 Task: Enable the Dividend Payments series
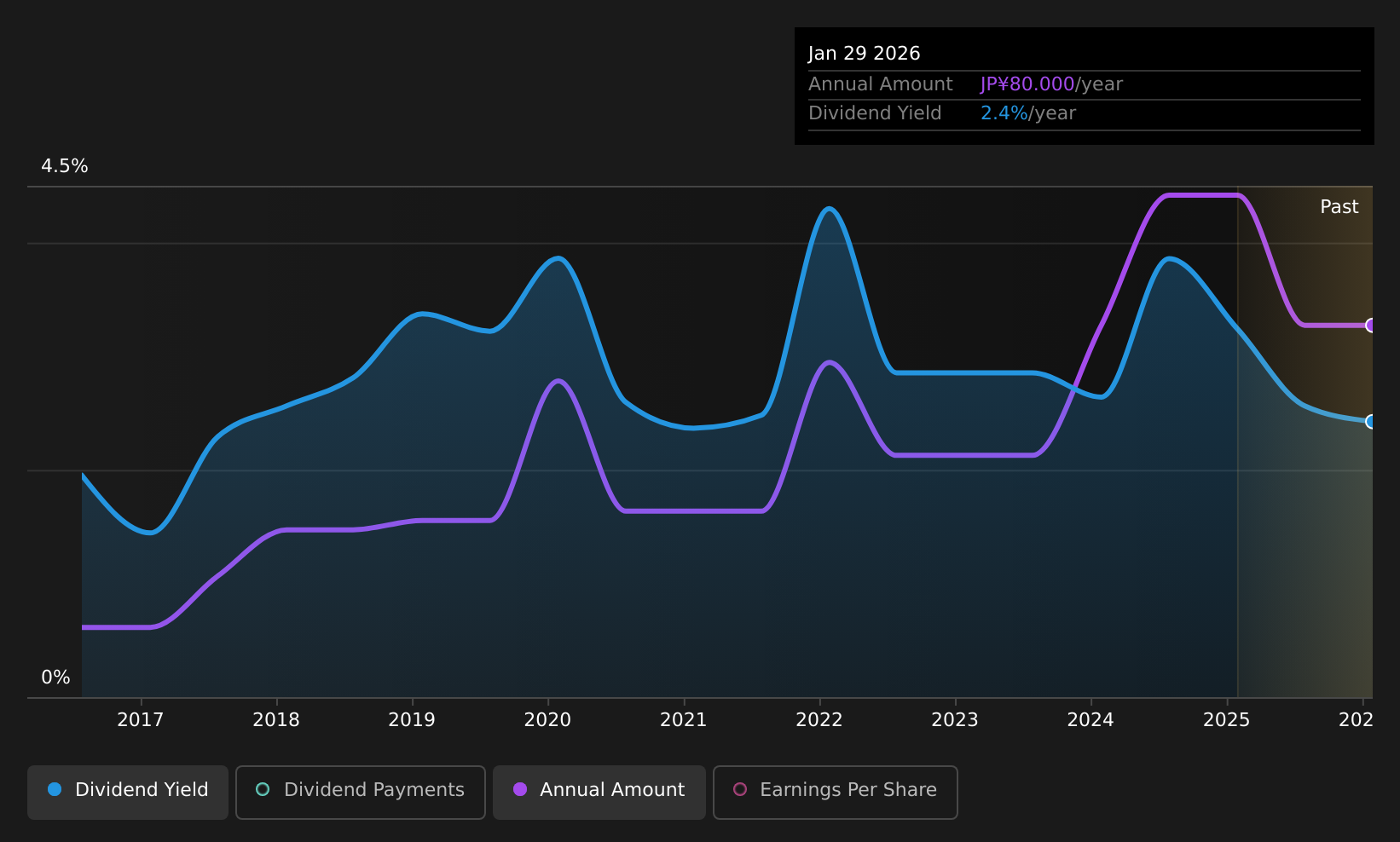pyautogui.click(x=361, y=792)
